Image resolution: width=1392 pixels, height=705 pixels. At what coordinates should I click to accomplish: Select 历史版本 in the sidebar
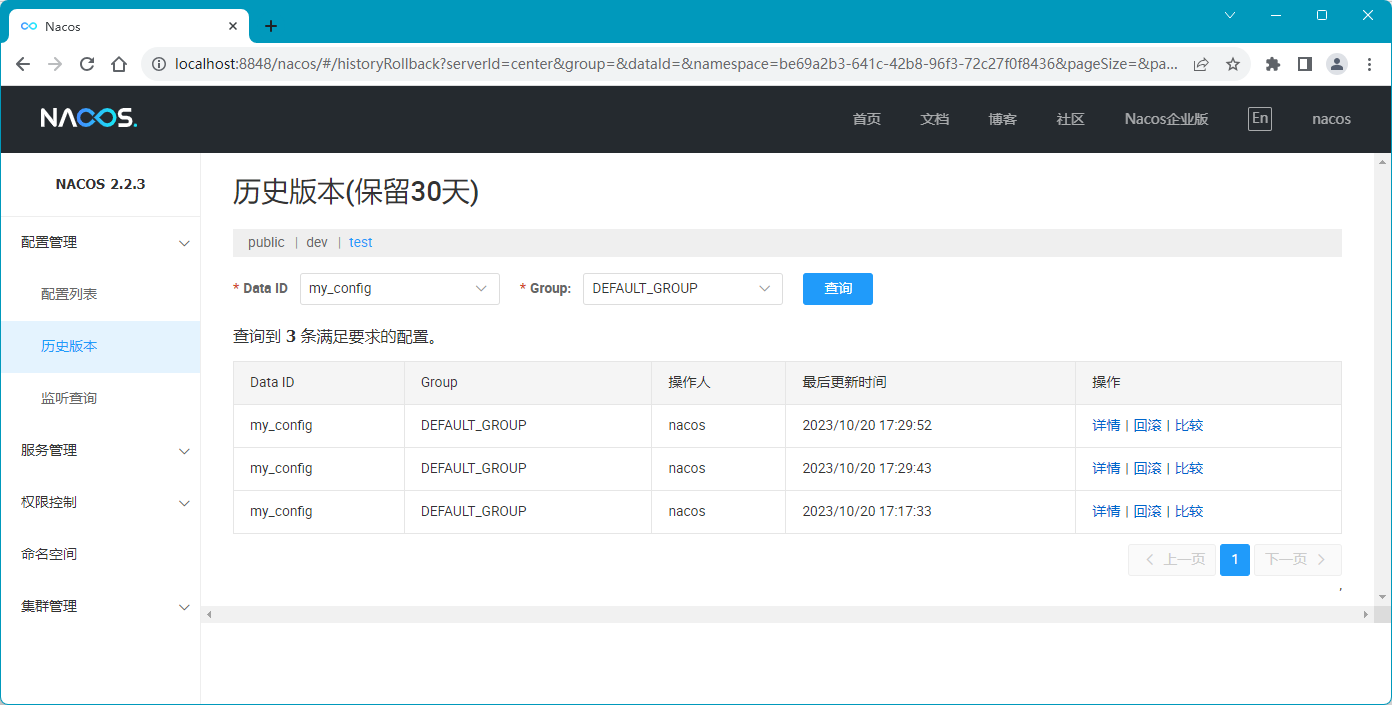coord(100,346)
